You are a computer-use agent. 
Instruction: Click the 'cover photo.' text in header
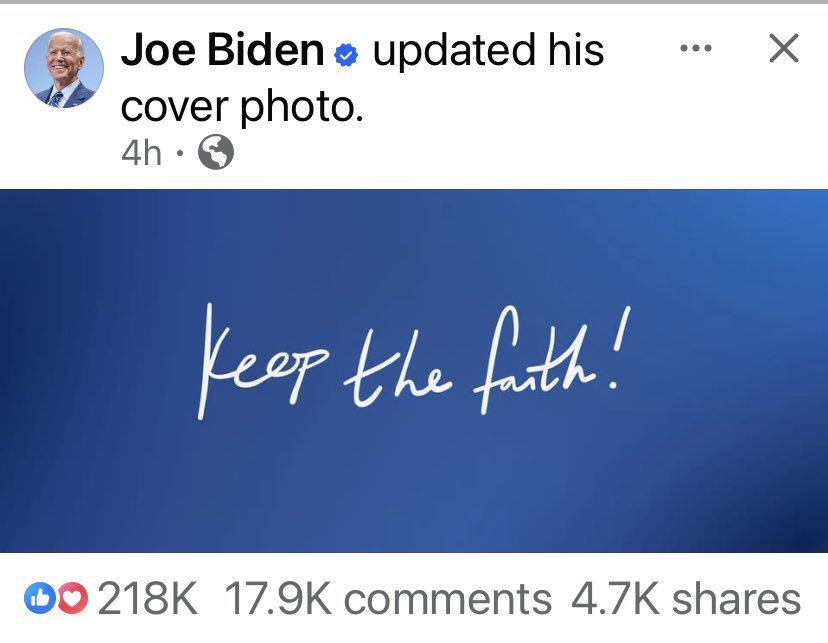pyautogui.click(x=242, y=107)
